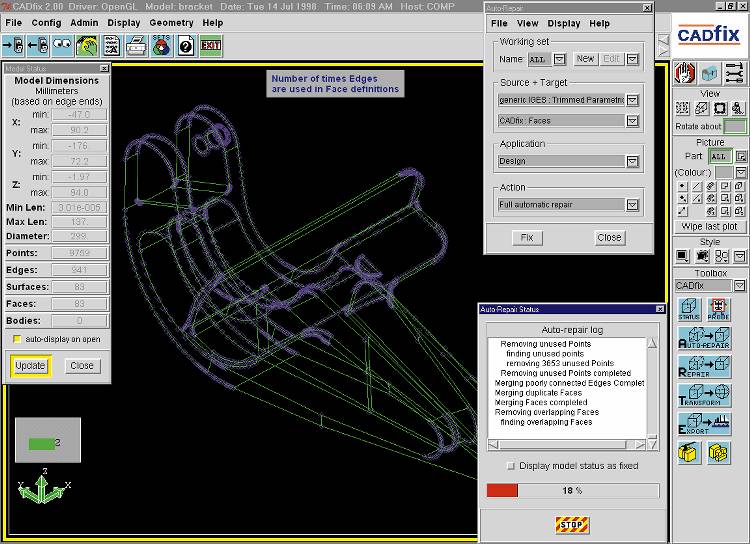Click the green EXIT toolbar icon
This screenshot has height=544, width=750.
(x=211, y=46)
